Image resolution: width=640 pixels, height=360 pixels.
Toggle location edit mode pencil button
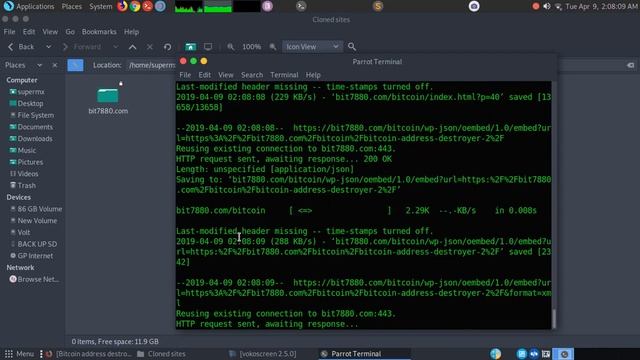pyautogui.click(x=76, y=65)
